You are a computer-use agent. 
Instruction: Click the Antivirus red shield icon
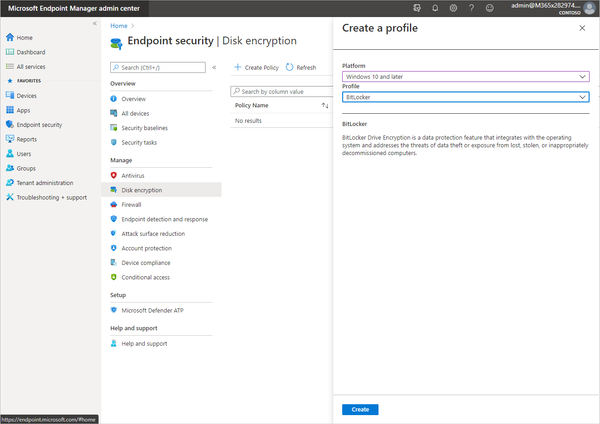(114, 175)
